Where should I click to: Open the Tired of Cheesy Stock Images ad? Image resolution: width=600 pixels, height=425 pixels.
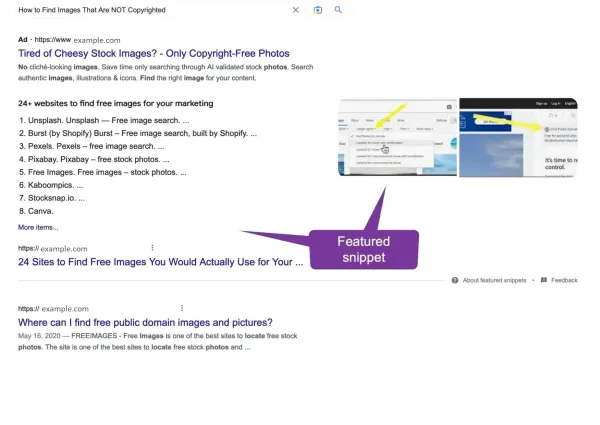point(154,53)
